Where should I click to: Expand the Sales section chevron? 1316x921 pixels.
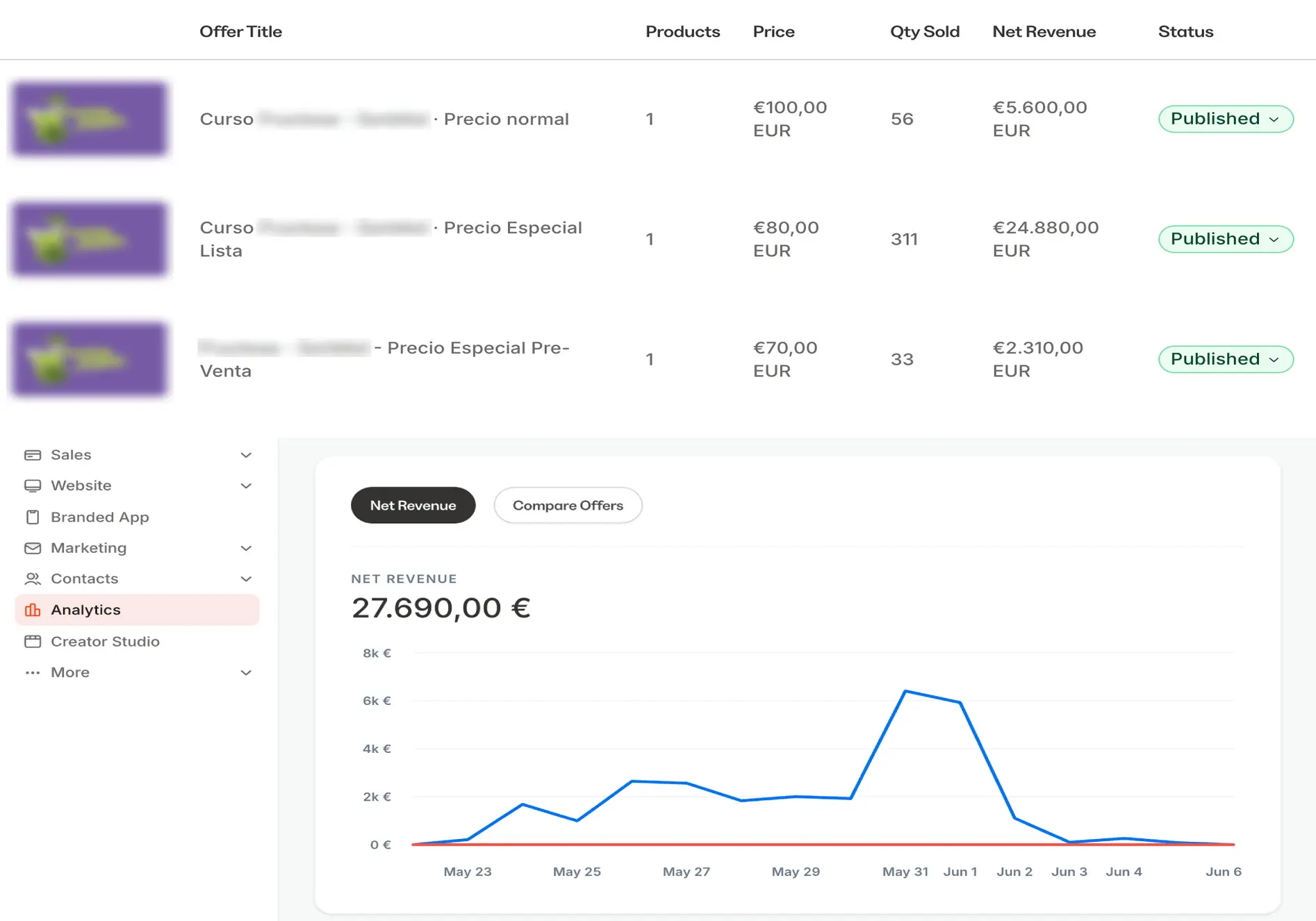click(x=245, y=454)
